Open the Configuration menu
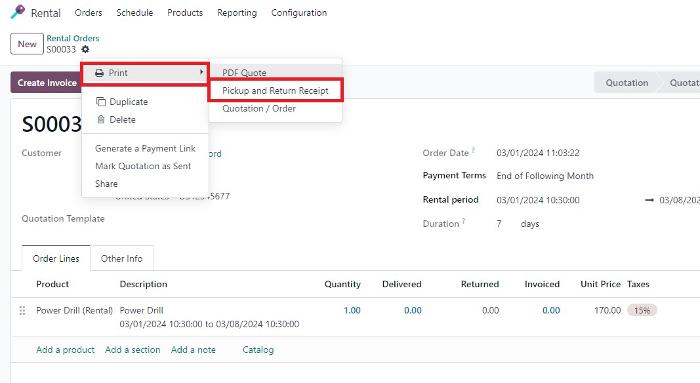Viewport: 700px width, 383px height. [x=299, y=13]
